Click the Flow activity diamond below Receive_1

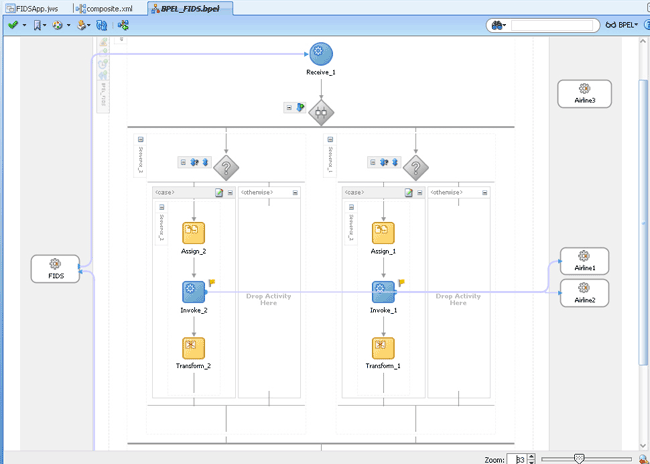321,112
